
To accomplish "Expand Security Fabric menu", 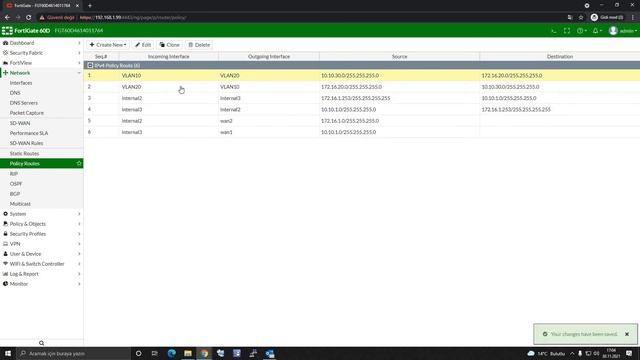I will (x=41, y=53).
